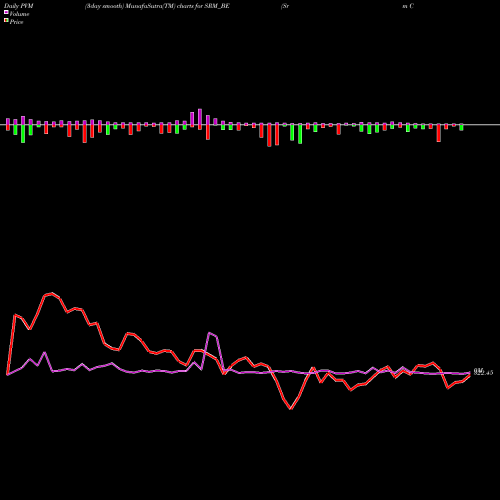Click the 'Daily PVM' chart title
The width and height of the screenshot is (500, 500).
pos(19,6)
